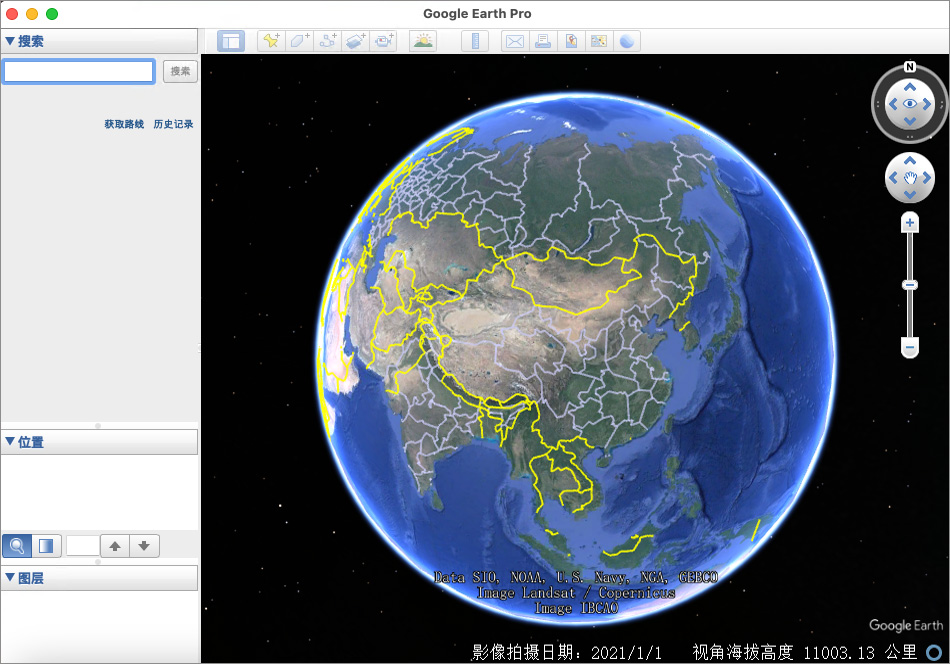950x664 pixels.
Task: Add a path with the toolbar tool
Action: (x=328, y=41)
